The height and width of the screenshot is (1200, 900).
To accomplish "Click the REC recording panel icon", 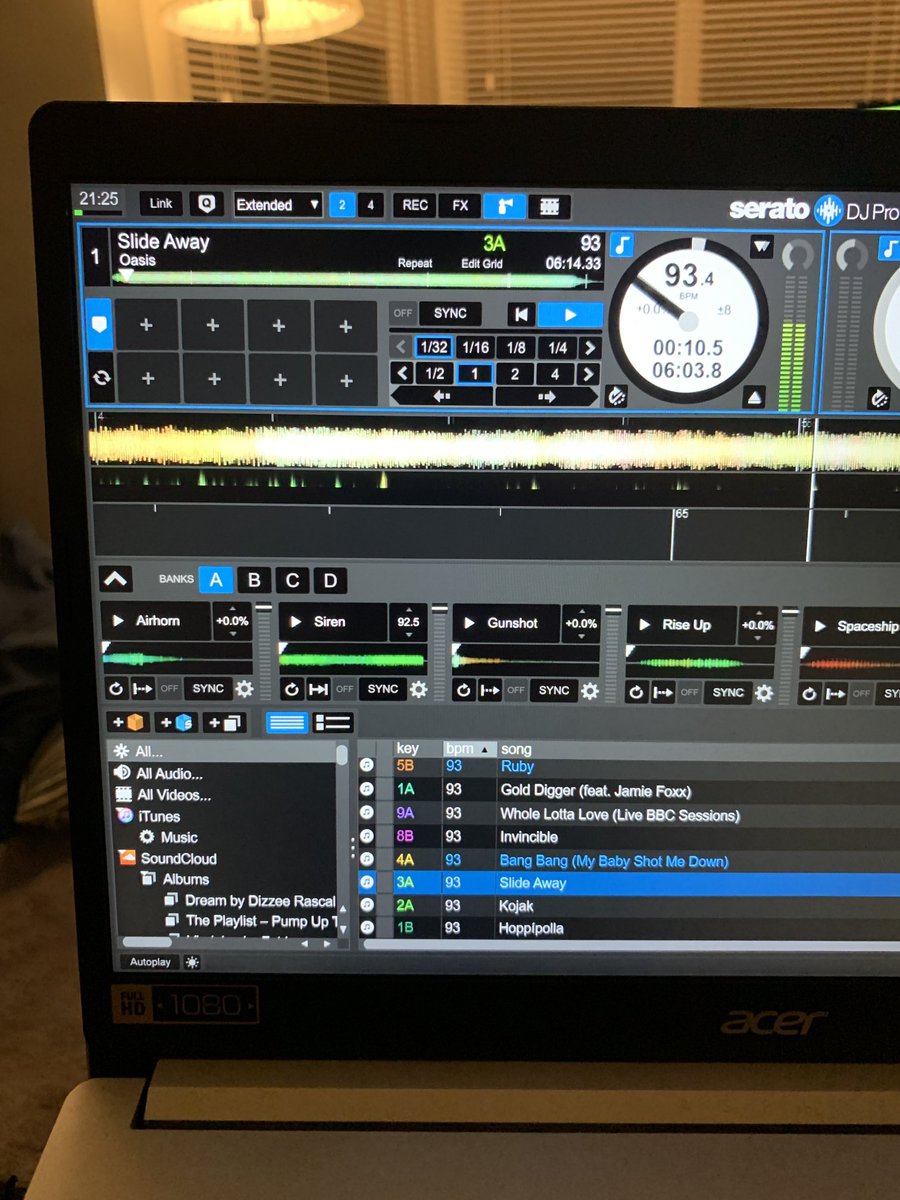I will 415,205.
